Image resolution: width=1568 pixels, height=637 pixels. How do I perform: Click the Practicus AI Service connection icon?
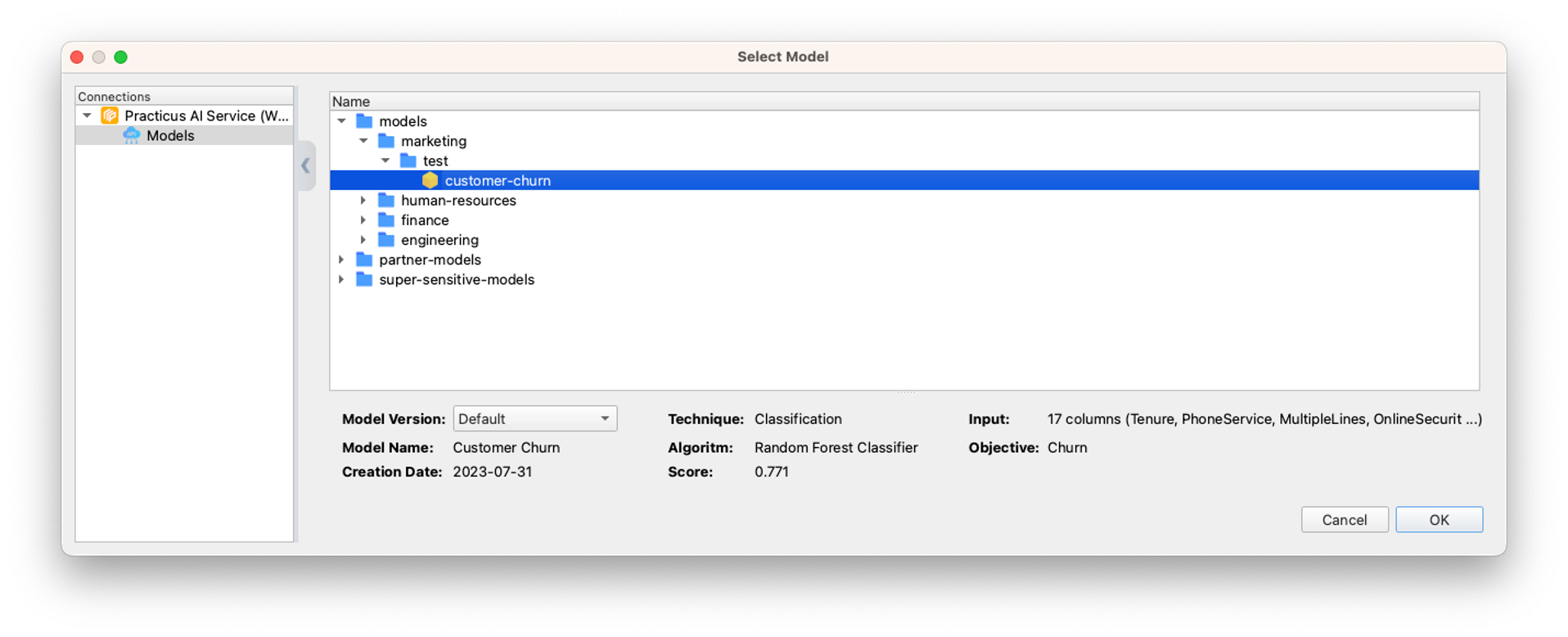[110, 115]
